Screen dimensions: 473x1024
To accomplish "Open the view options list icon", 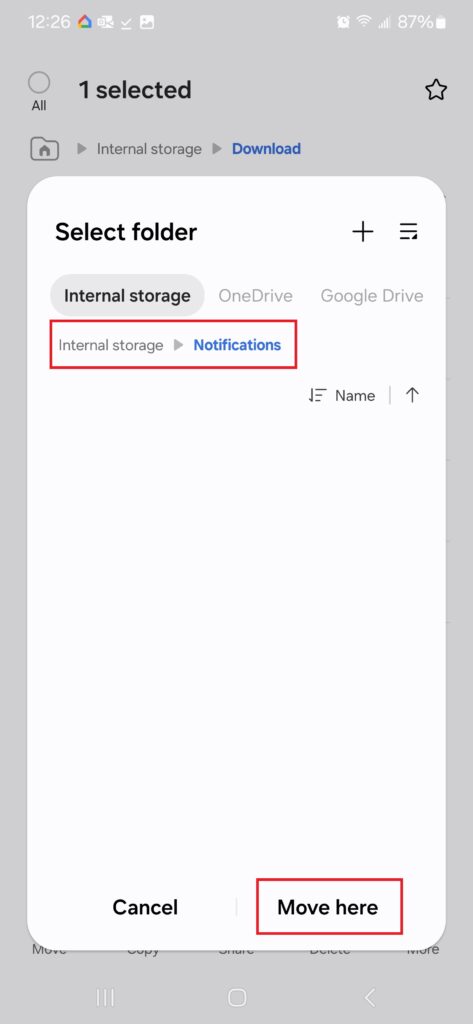I will [409, 232].
